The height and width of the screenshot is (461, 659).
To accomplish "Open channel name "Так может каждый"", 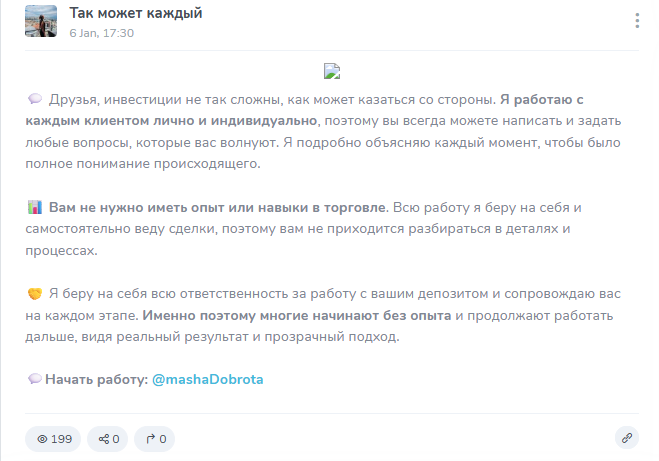I will coord(136,13).
